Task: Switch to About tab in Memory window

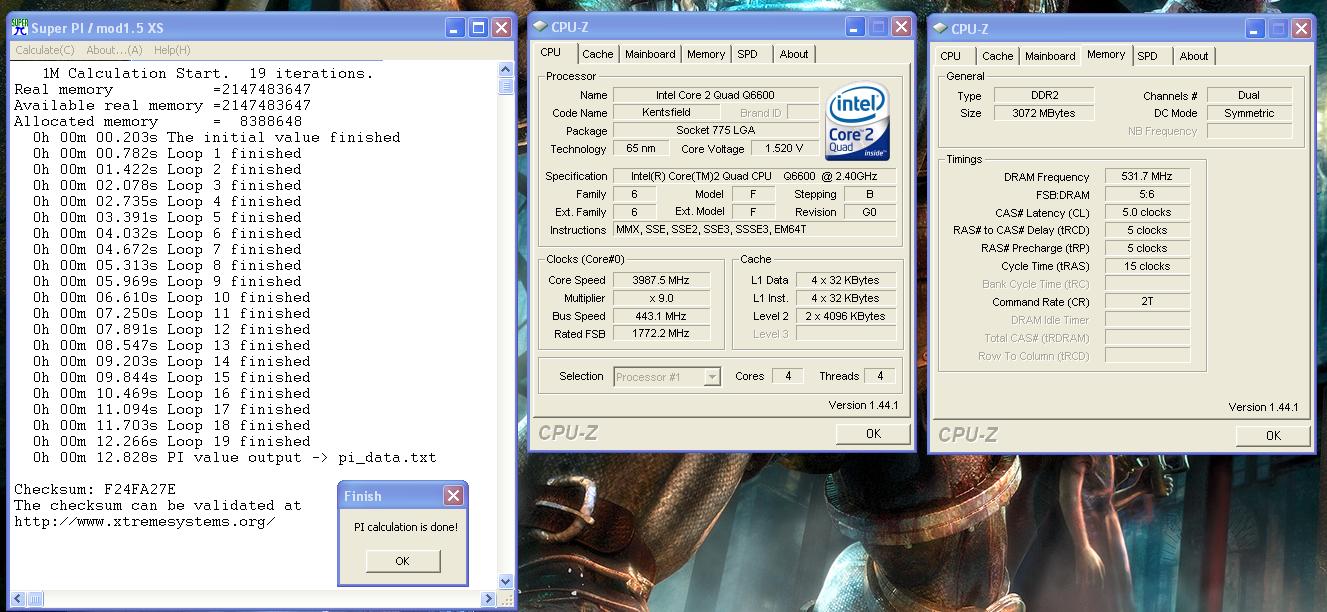Action: 1194,56
